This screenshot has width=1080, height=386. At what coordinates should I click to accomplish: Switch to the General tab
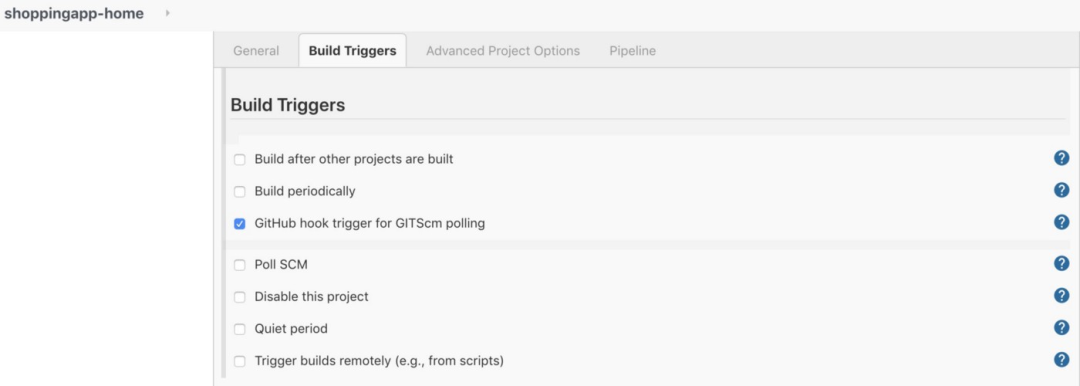[x=256, y=51]
